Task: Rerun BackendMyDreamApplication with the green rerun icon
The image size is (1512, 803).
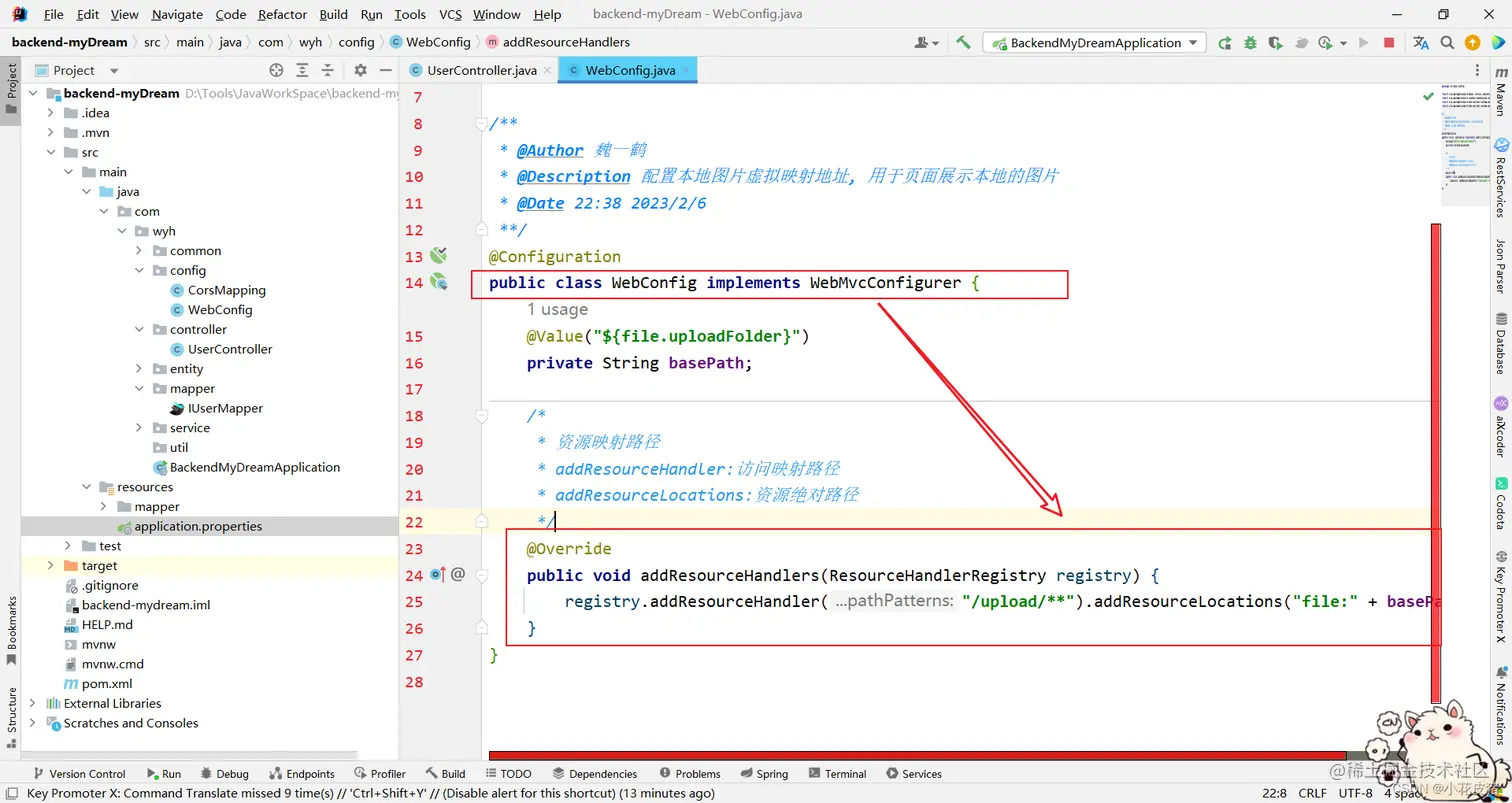Action: point(1225,42)
